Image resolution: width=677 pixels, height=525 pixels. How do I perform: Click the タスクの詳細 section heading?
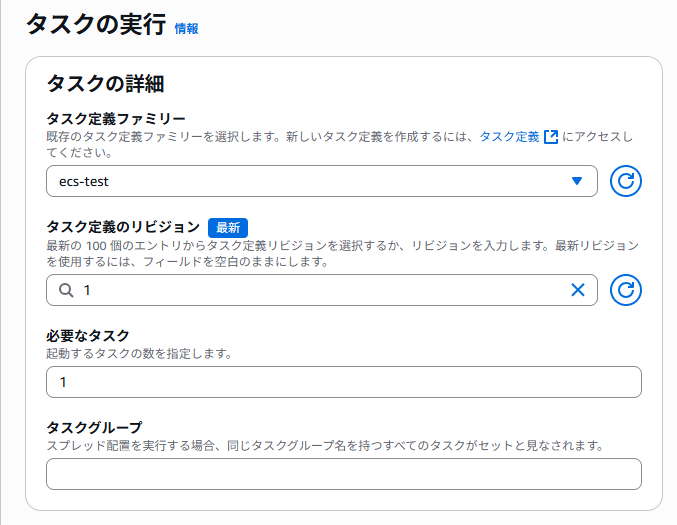105,83
